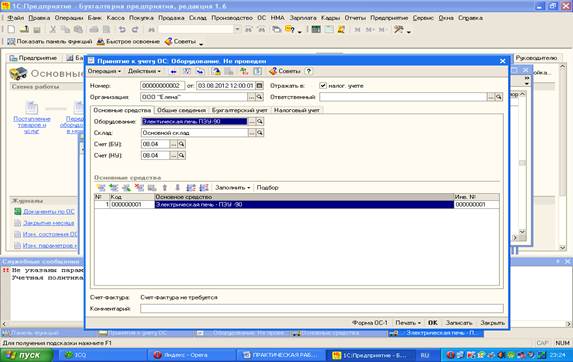Click the help question mark in dialog toolbar
The width and height of the screenshot is (573, 362).
[x=309, y=71]
